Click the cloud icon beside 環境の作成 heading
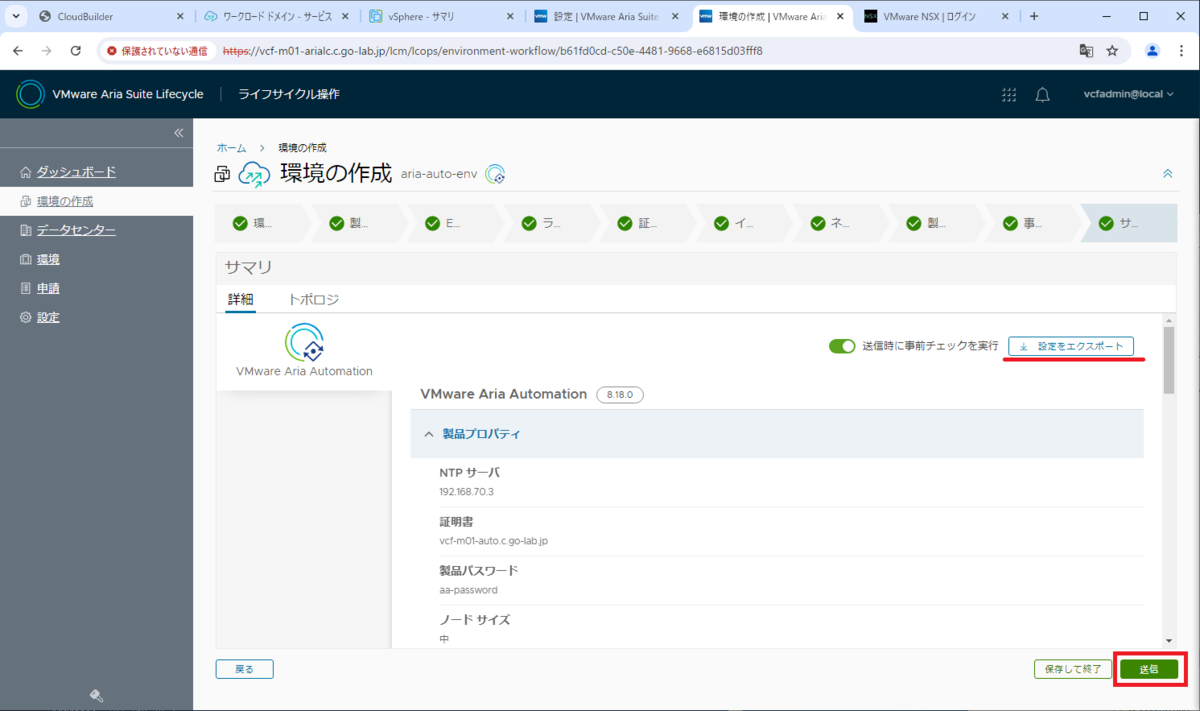Viewport: 1200px width, 711px height. (x=254, y=175)
